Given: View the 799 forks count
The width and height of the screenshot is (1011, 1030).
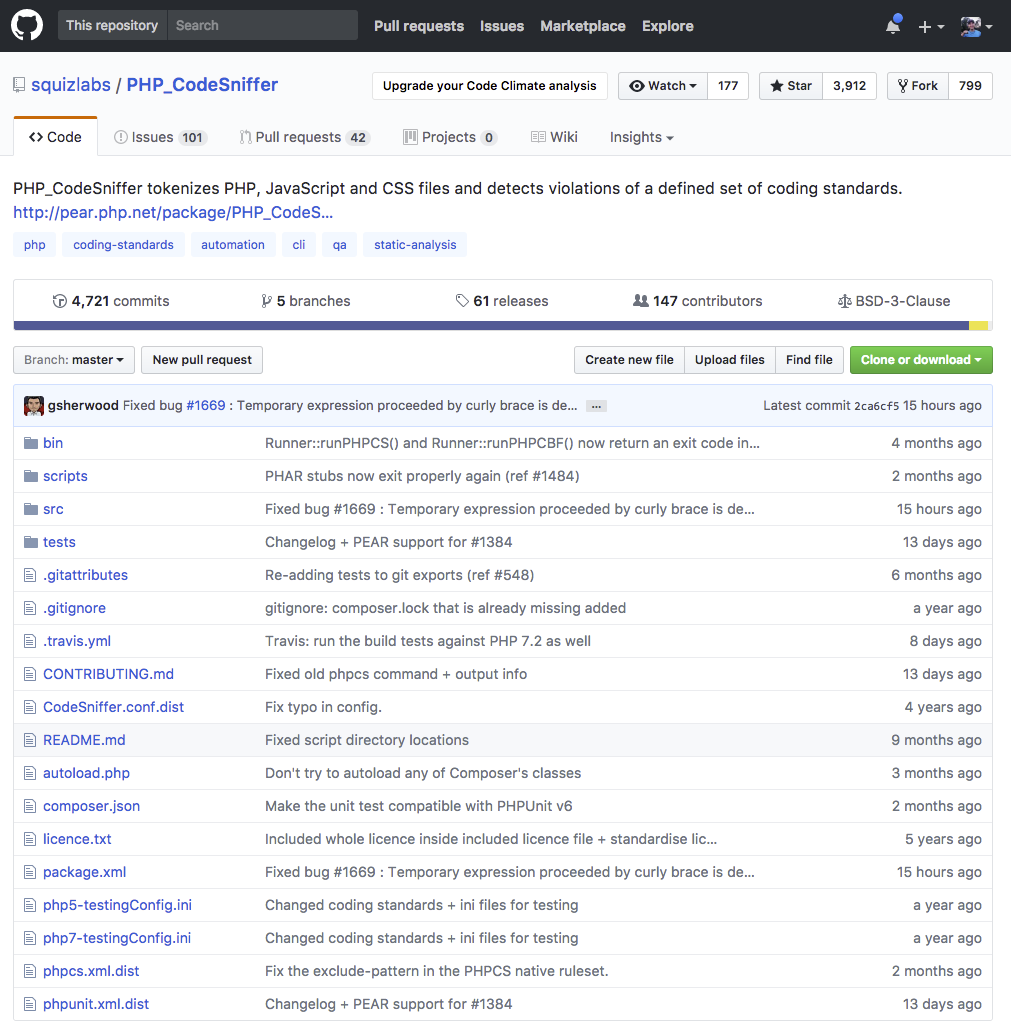Looking at the screenshot, I should [x=970, y=86].
